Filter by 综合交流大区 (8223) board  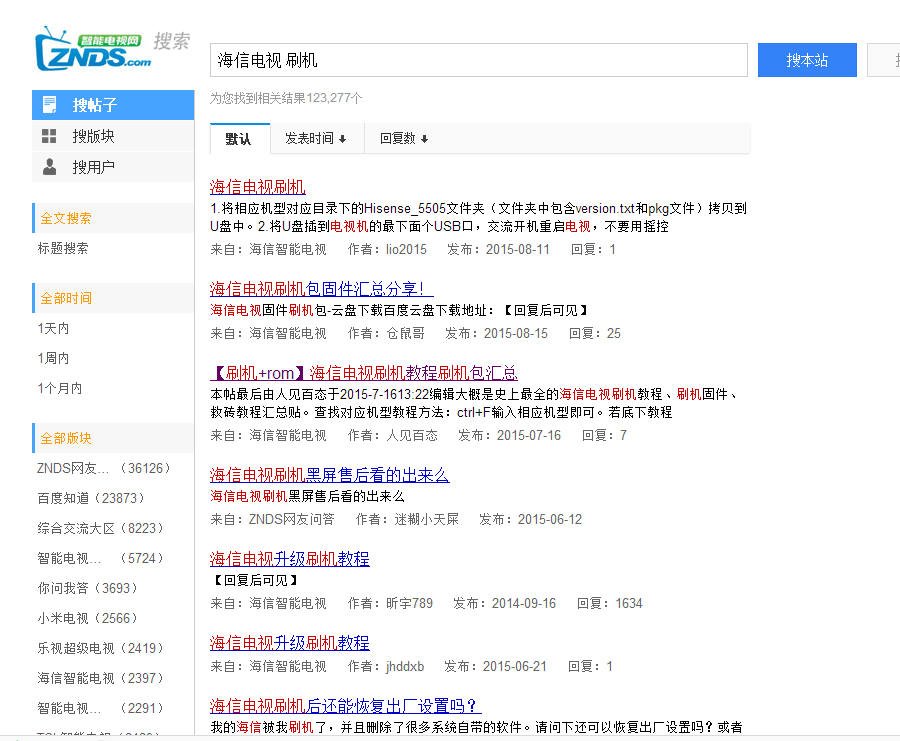pyautogui.click(x=100, y=528)
